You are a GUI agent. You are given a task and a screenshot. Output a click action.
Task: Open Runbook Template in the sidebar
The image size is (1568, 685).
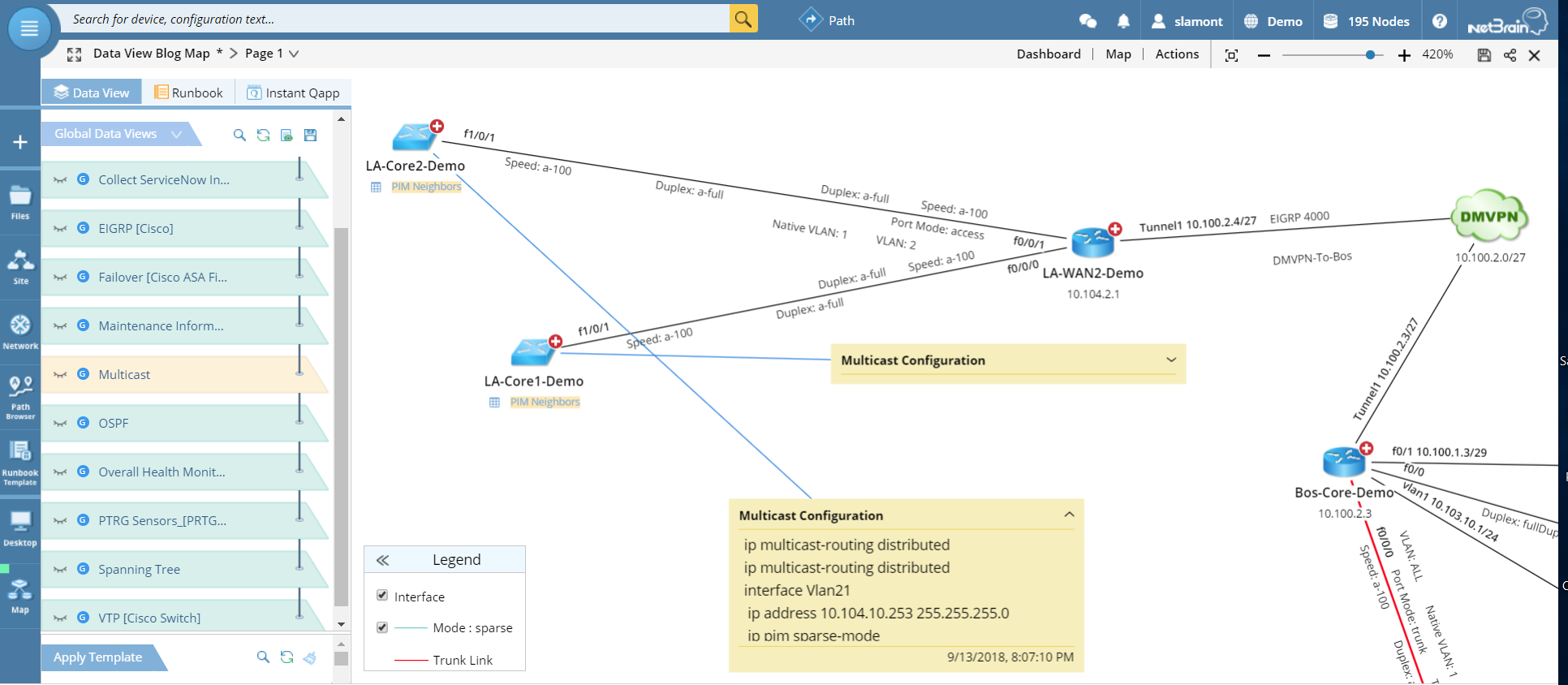coord(20,463)
